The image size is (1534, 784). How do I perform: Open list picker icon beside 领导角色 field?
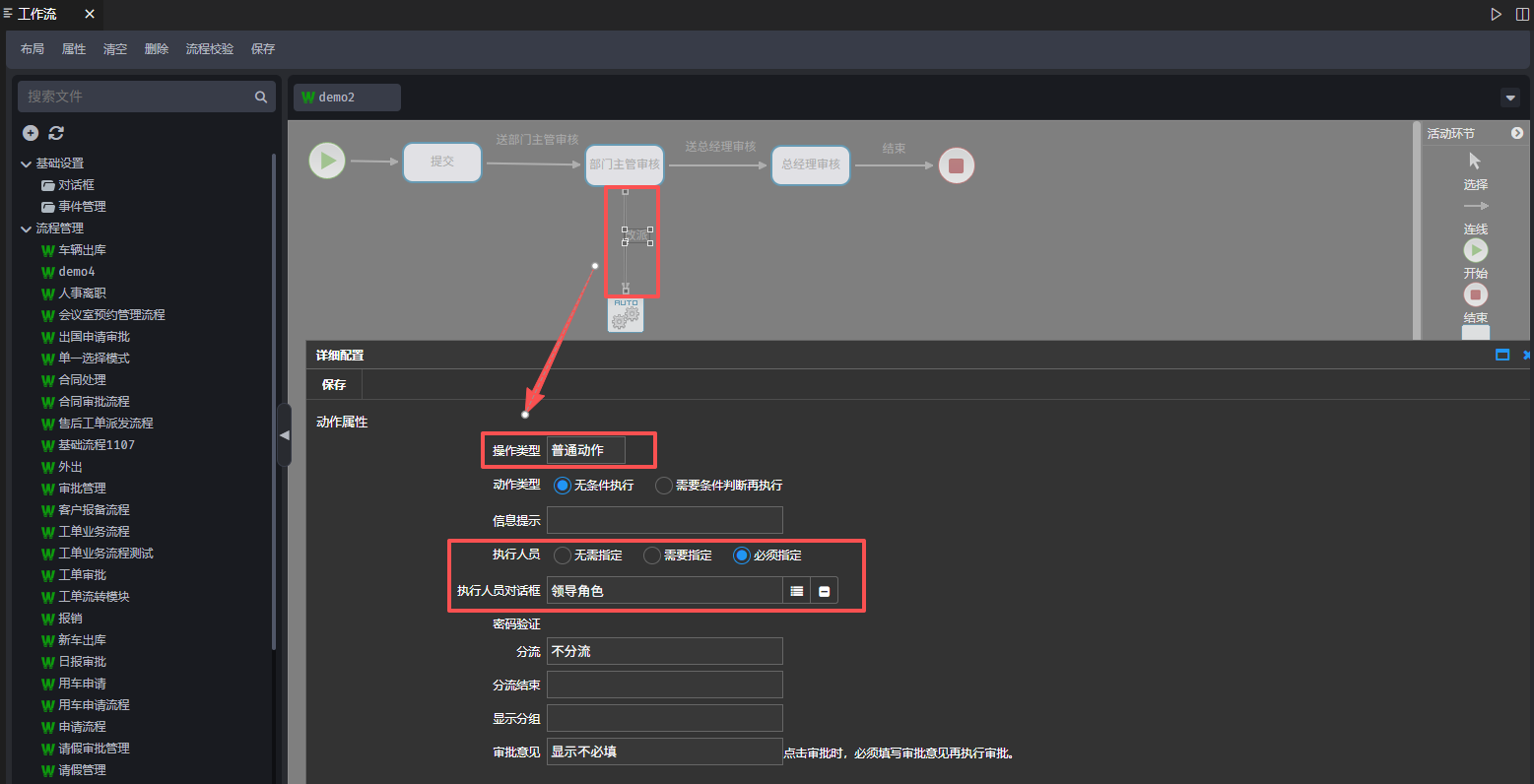coord(797,591)
